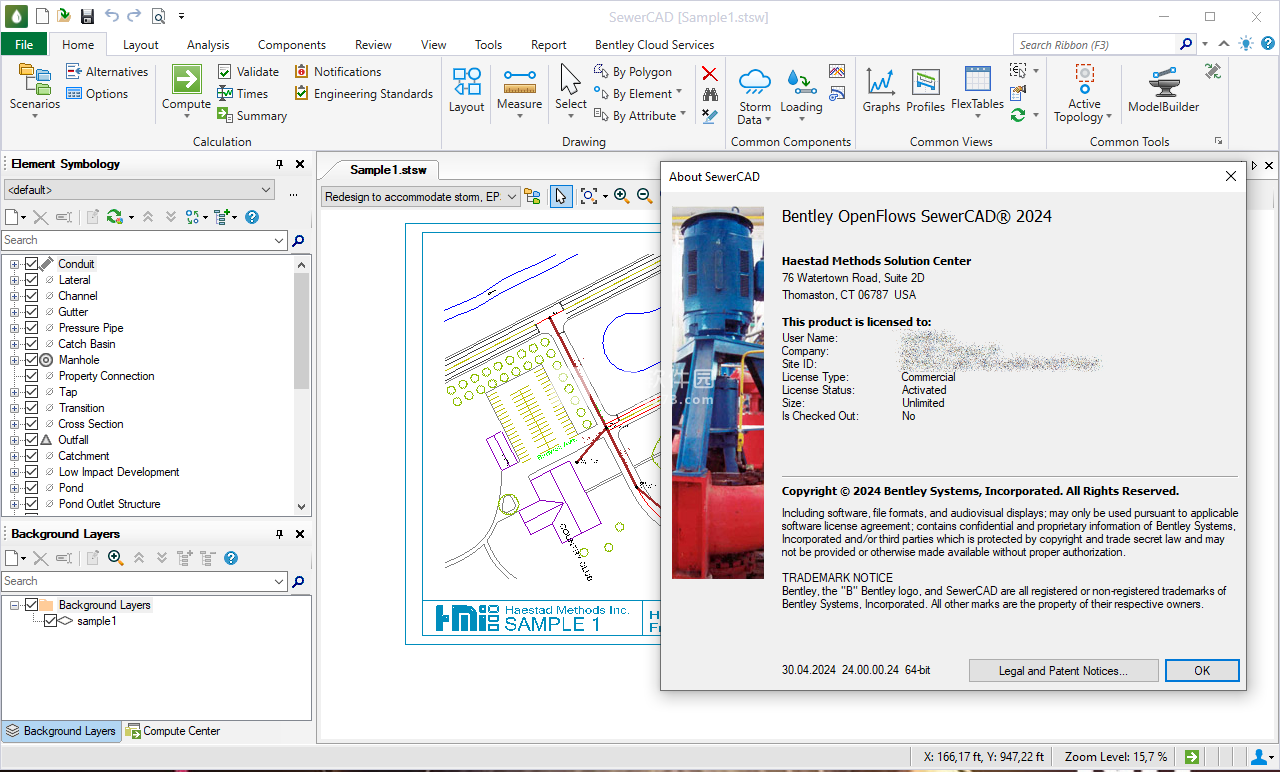Viewport: 1280px width, 772px height.
Task: Click the zoom in magnifier on drawing toolbar
Action: (x=621, y=196)
